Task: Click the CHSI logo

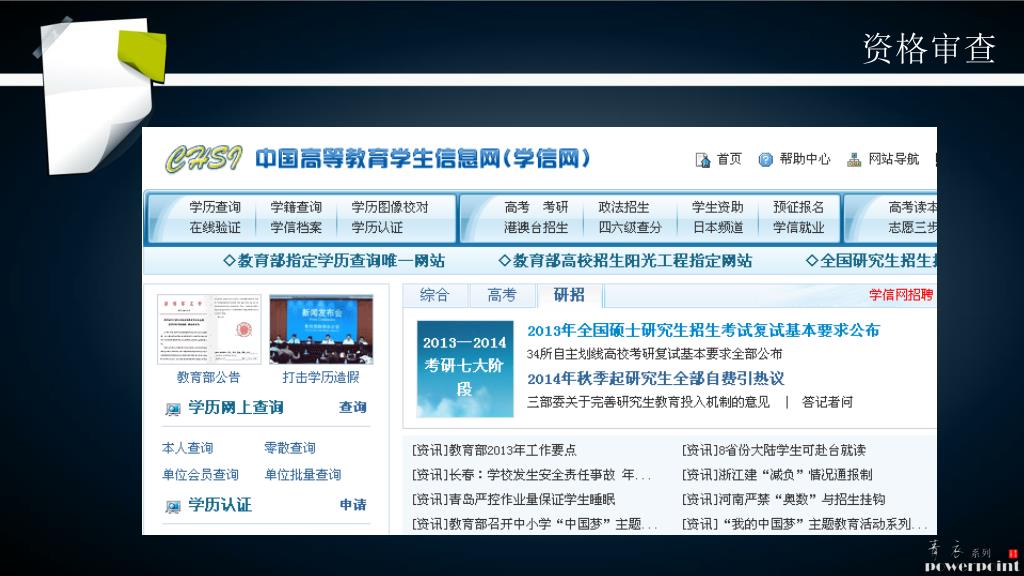Action: pyautogui.click(x=203, y=159)
